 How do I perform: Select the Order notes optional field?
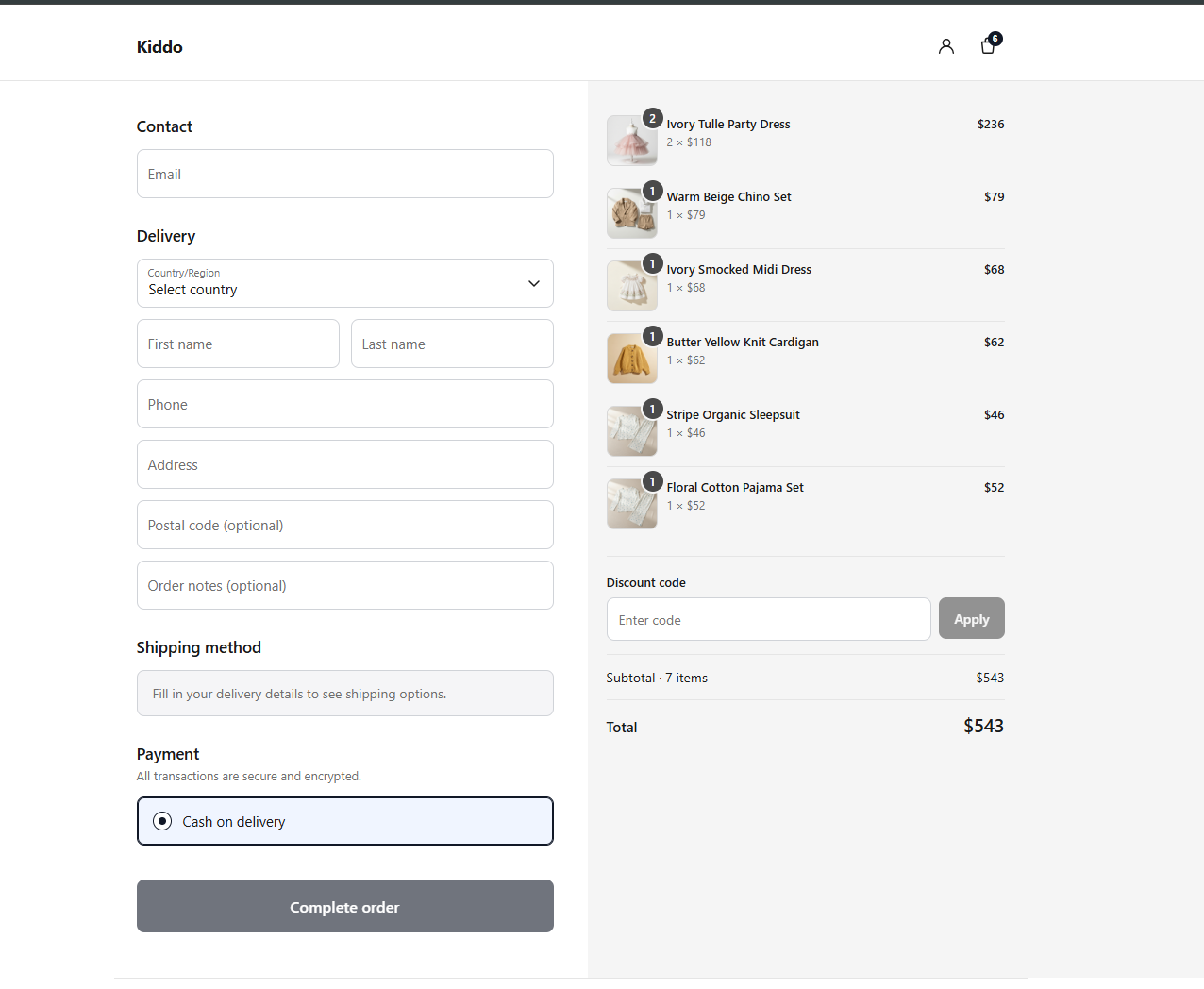[x=345, y=585]
